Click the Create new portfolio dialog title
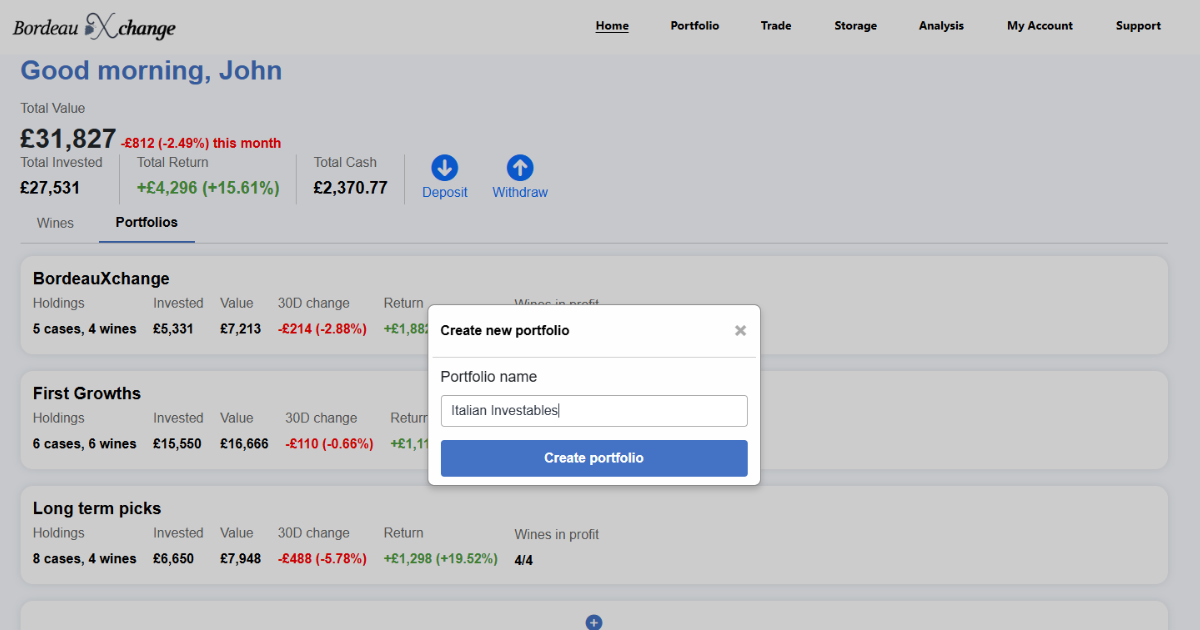The width and height of the screenshot is (1200, 630). pyautogui.click(x=505, y=330)
